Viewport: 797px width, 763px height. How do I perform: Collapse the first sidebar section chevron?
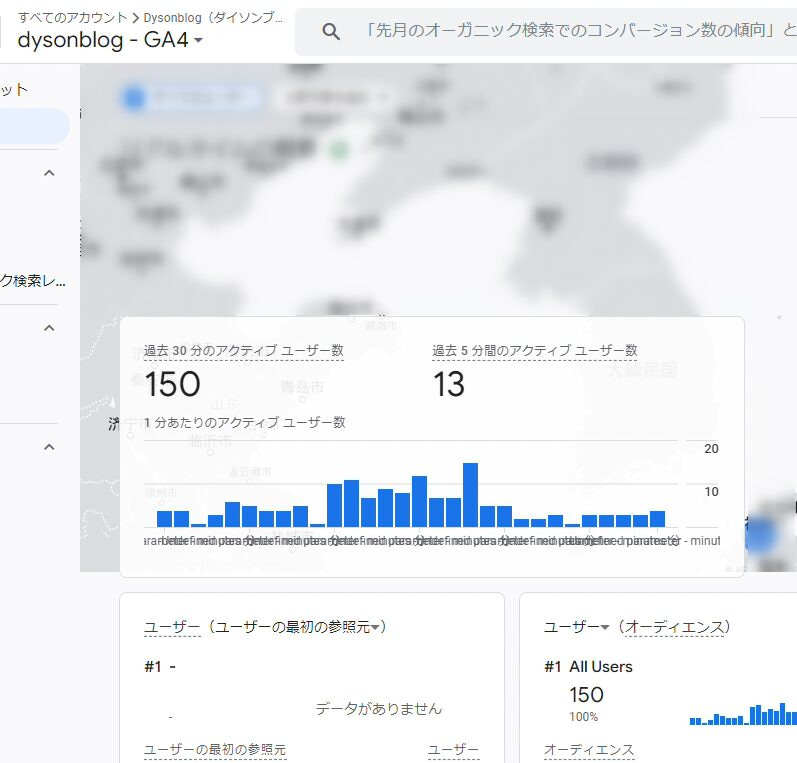click(49, 173)
